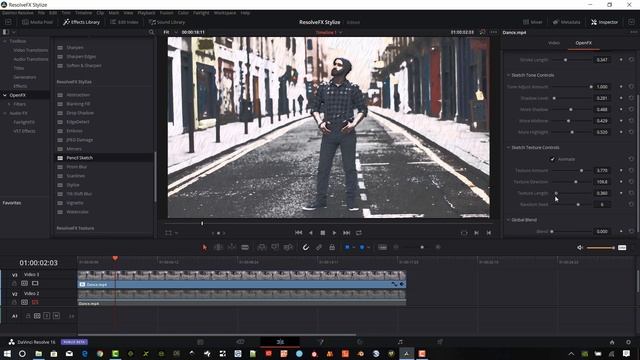Click the Replace Clip icon
The height and width of the screenshot is (360, 640).
[x=288, y=247]
